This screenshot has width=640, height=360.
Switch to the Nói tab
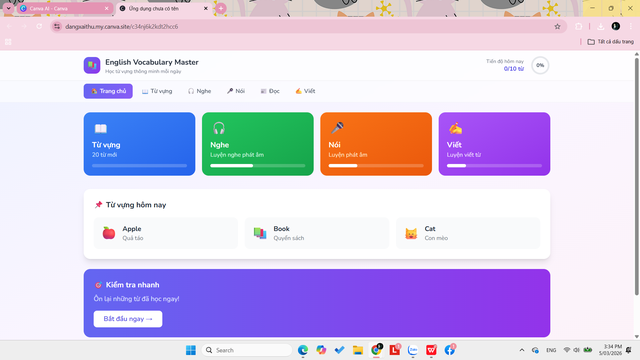(236, 91)
